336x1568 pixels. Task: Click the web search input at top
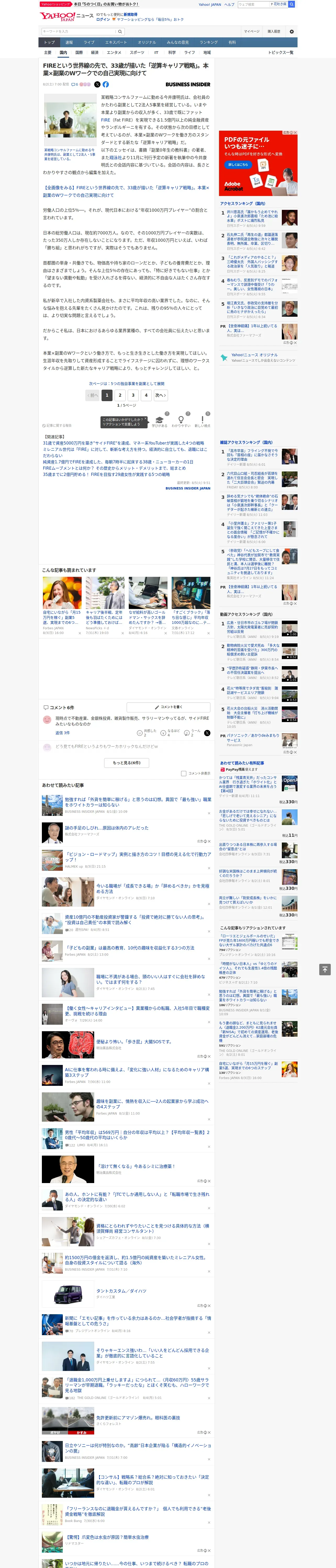(x=254, y=4)
